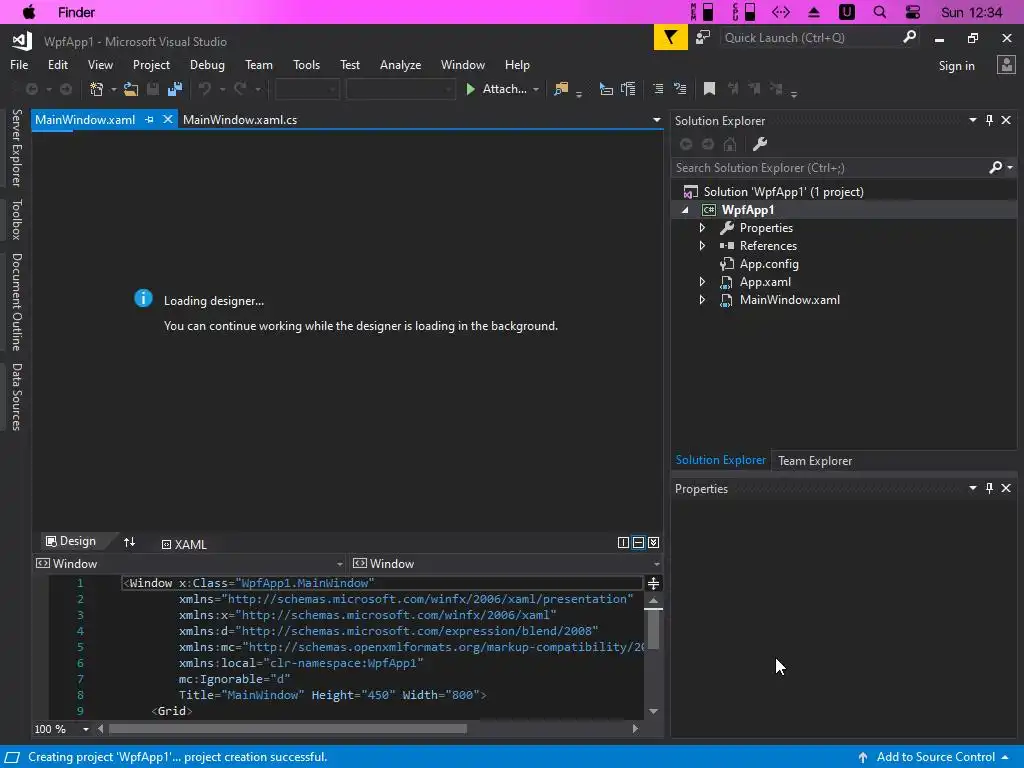
Task: Open the document tabs overflow dropdown
Action: coord(656,120)
